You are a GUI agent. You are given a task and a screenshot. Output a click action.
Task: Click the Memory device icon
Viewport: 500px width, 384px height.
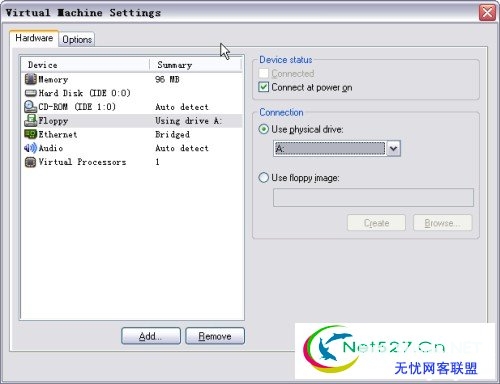(30, 79)
